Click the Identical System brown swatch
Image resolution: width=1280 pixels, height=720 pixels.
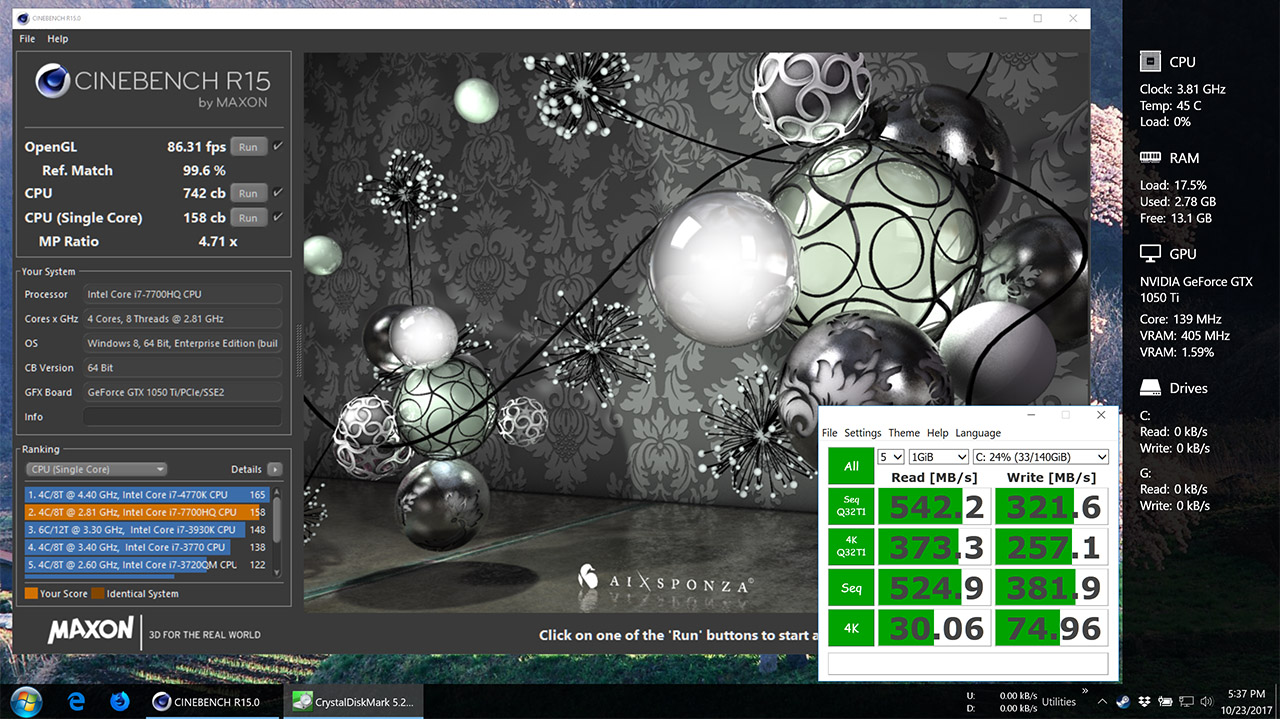(x=97, y=594)
